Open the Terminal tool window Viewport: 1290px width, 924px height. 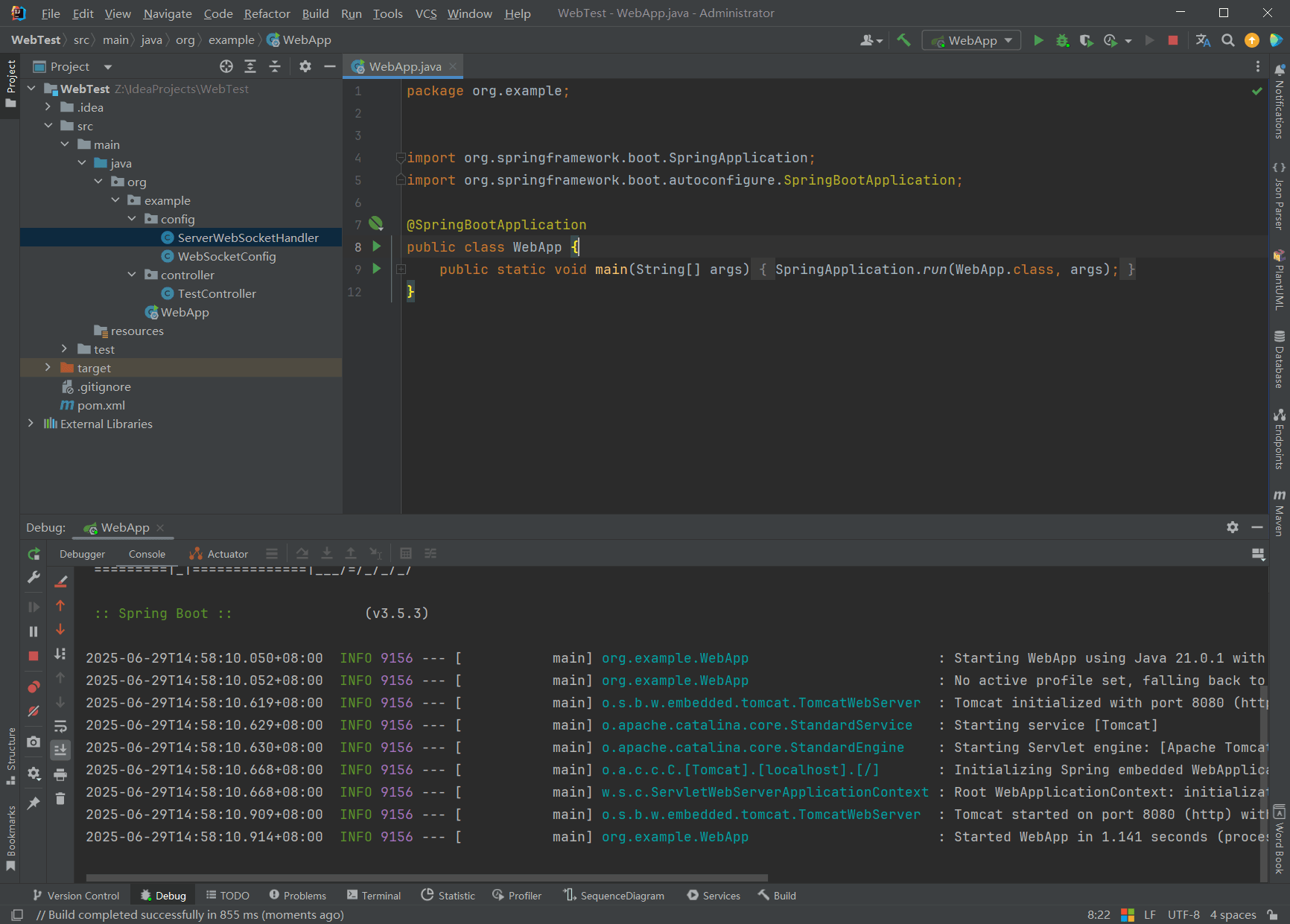[x=374, y=896]
